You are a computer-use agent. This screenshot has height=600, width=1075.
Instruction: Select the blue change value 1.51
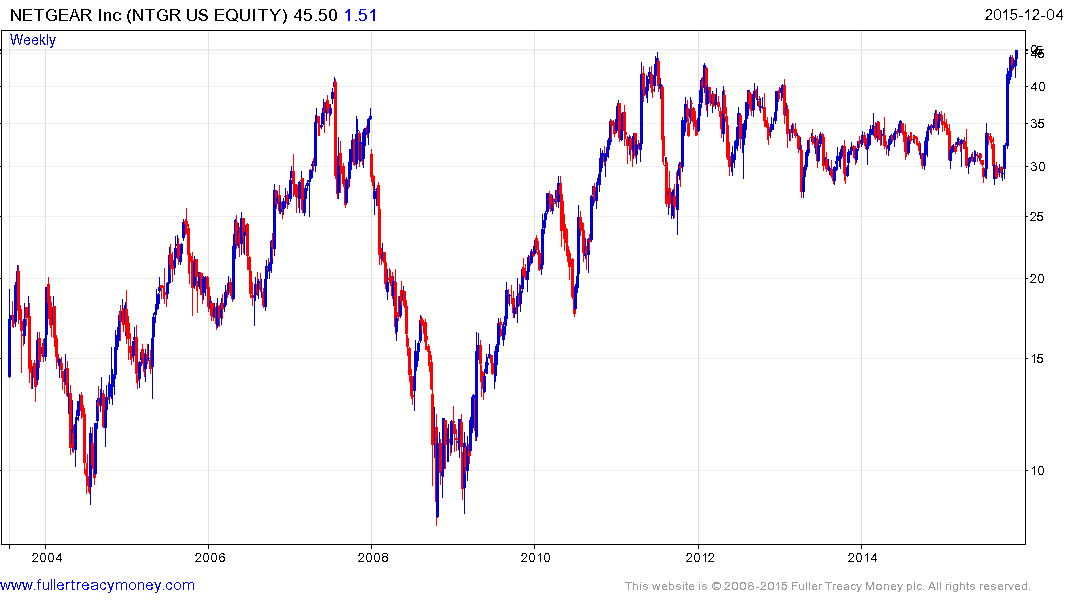point(361,15)
